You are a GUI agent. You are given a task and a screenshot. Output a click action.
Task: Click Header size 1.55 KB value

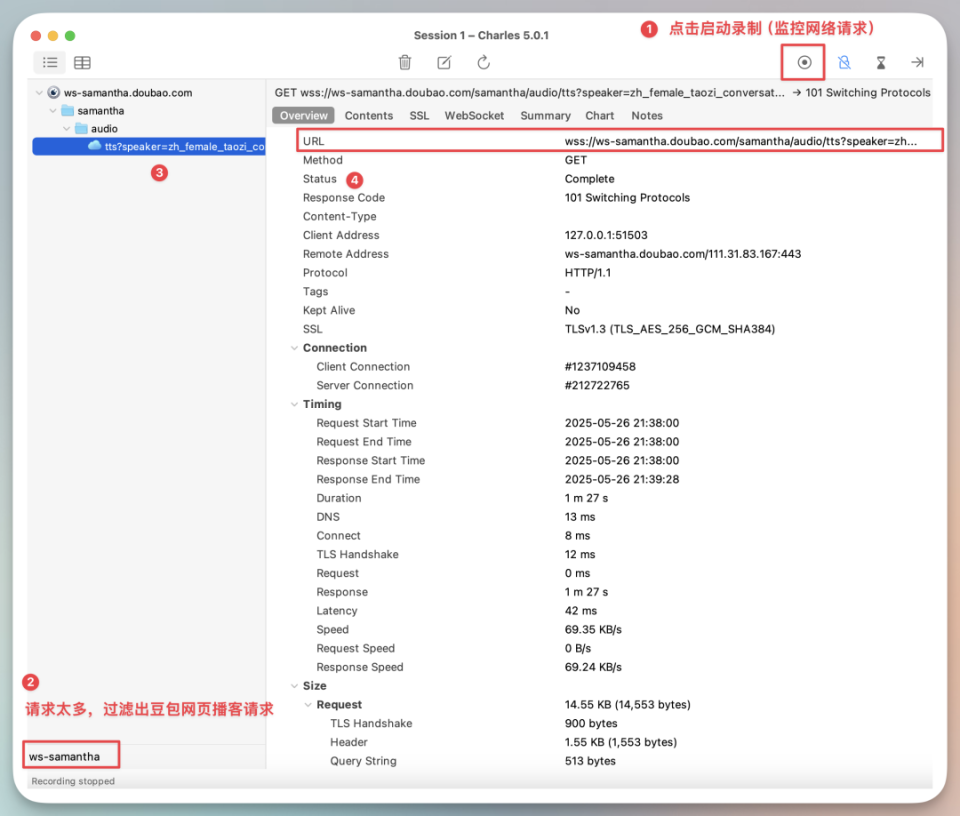tap(621, 743)
